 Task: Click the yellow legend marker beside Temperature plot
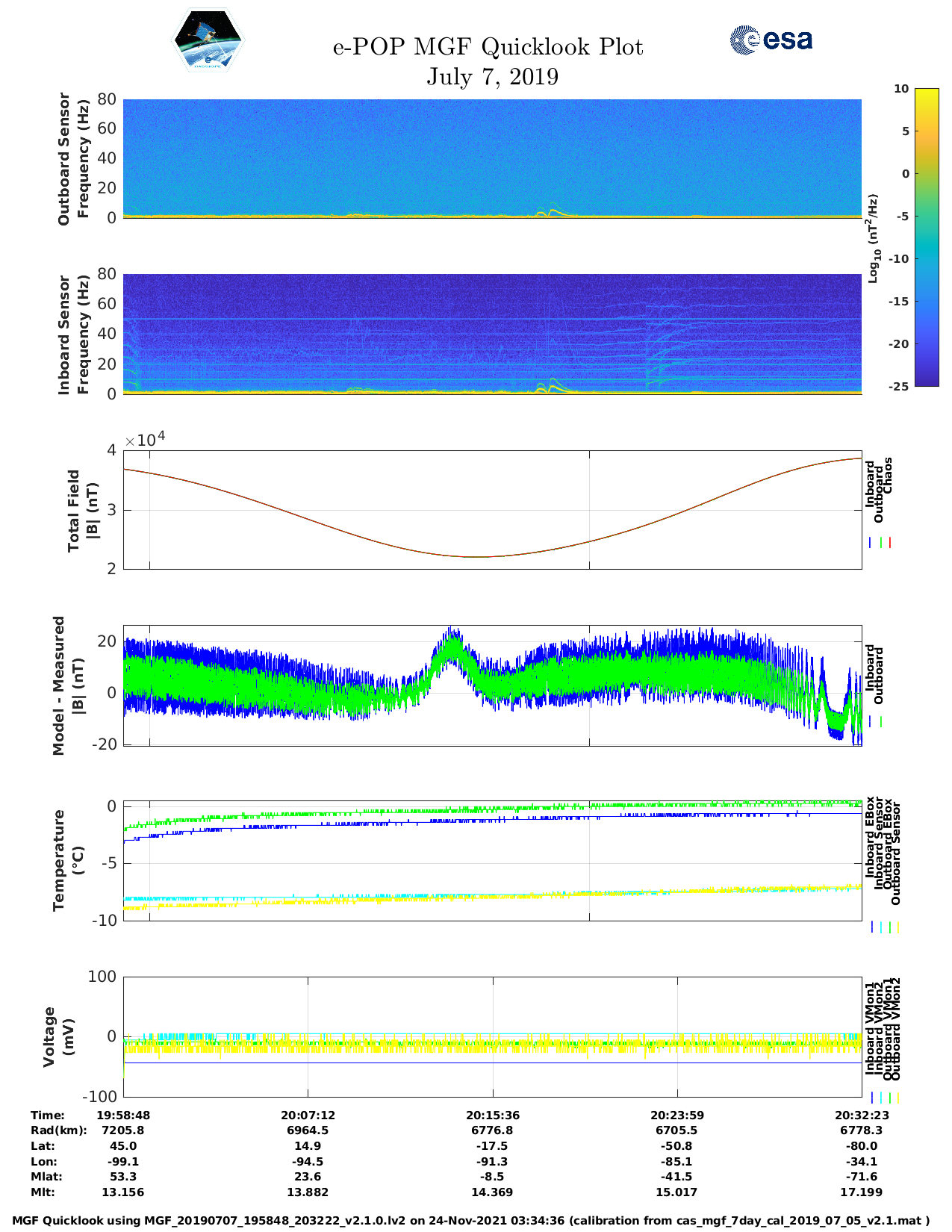[897, 927]
